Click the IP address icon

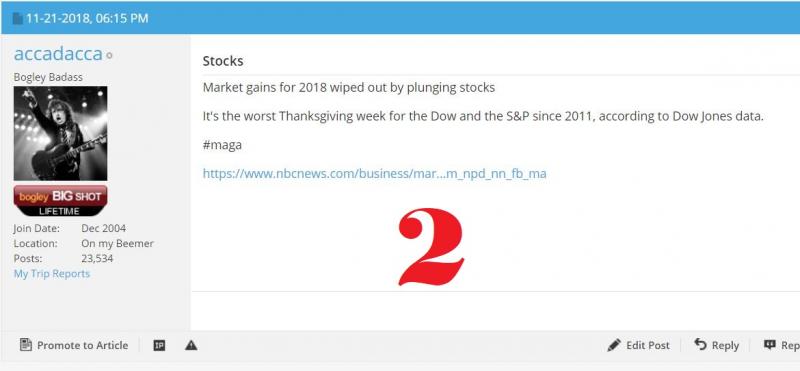pyautogui.click(x=159, y=345)
